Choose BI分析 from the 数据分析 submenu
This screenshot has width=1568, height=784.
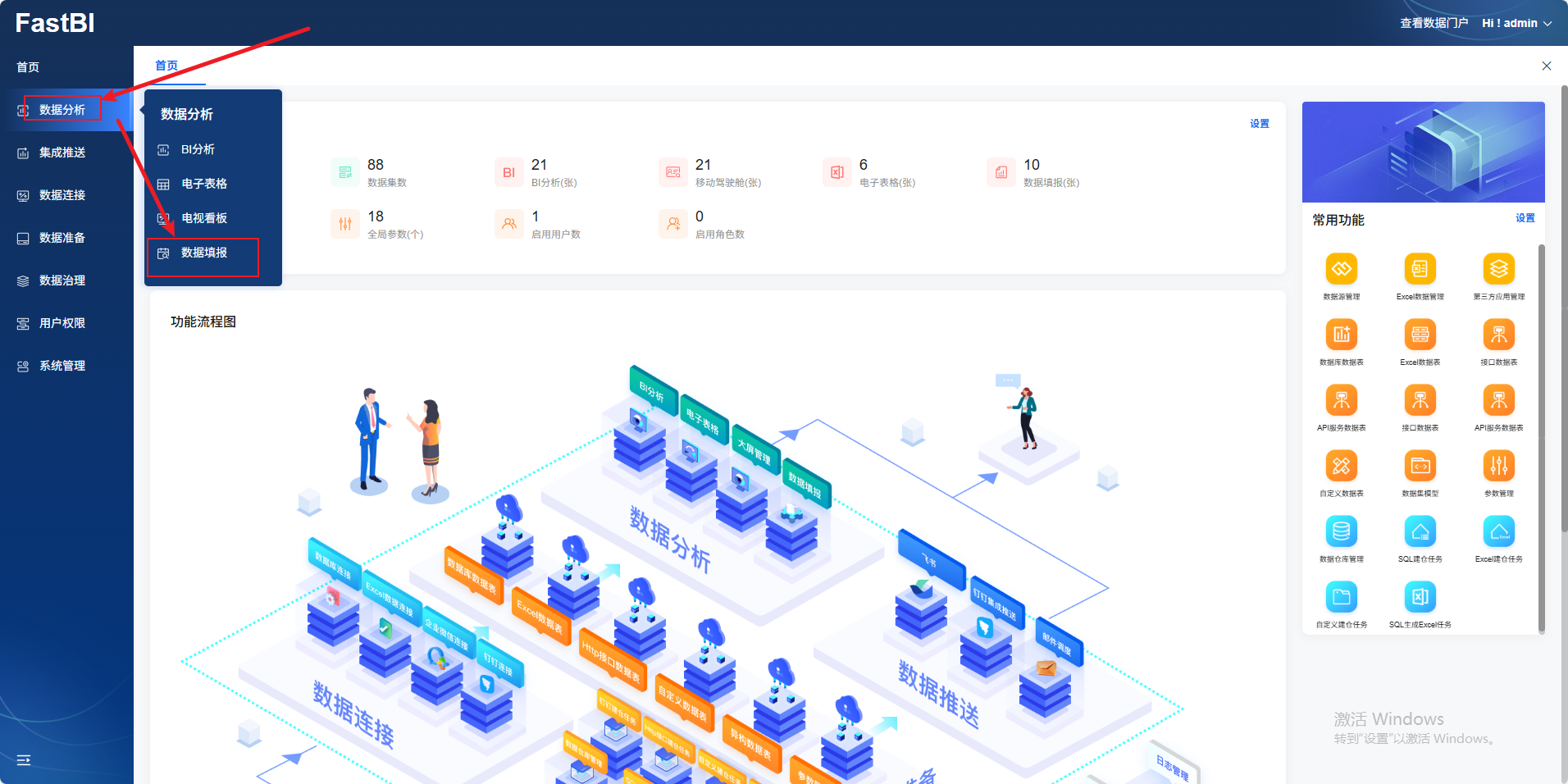coord(198,149)
